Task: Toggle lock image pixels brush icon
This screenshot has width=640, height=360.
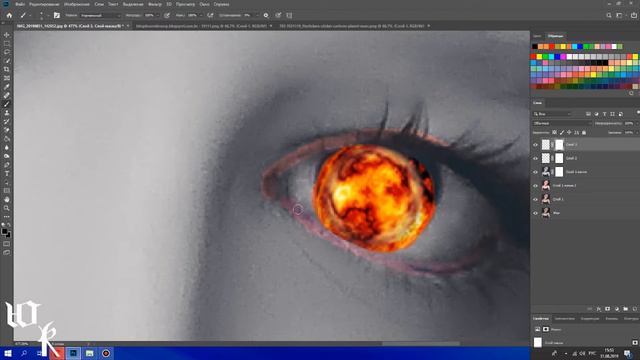Action: (x=562, y=132)
